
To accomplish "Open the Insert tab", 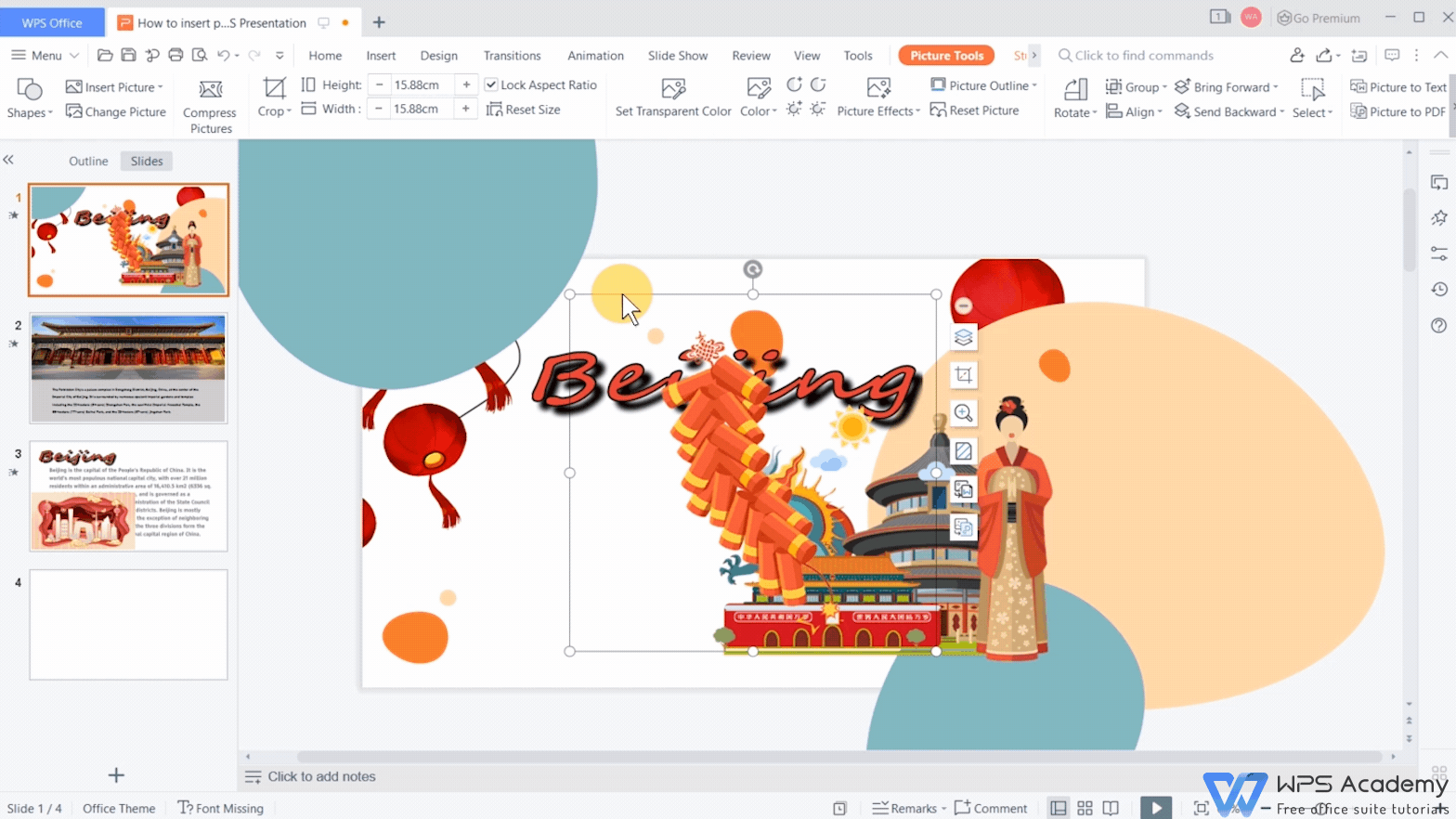I will [x=381, y=56].
